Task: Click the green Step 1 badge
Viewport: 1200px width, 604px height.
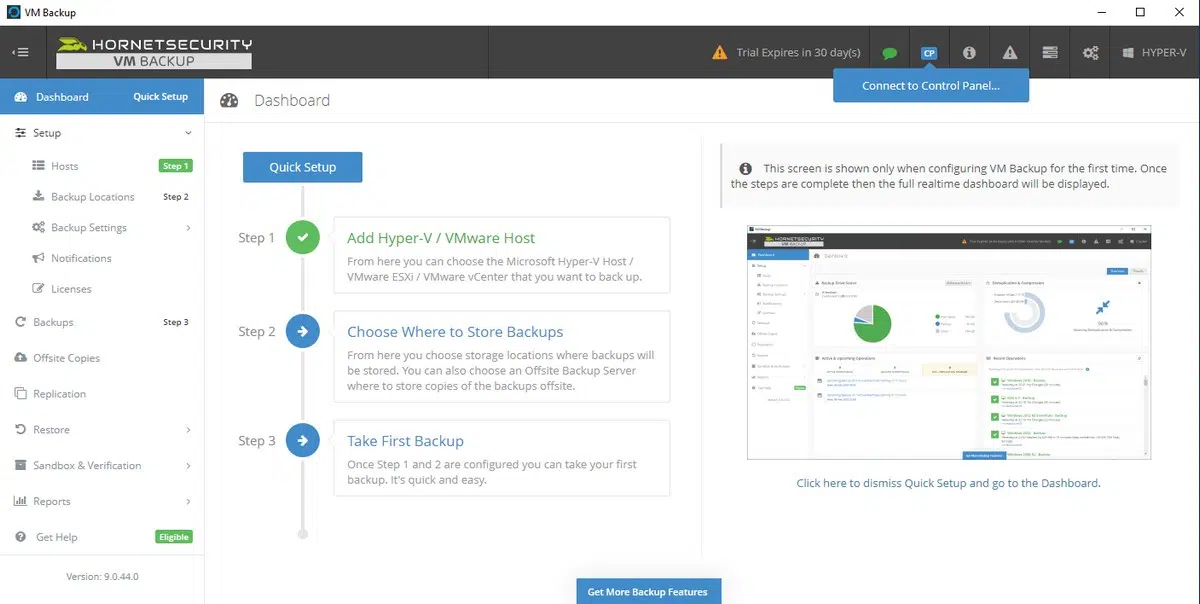Action: click(175, 166)
